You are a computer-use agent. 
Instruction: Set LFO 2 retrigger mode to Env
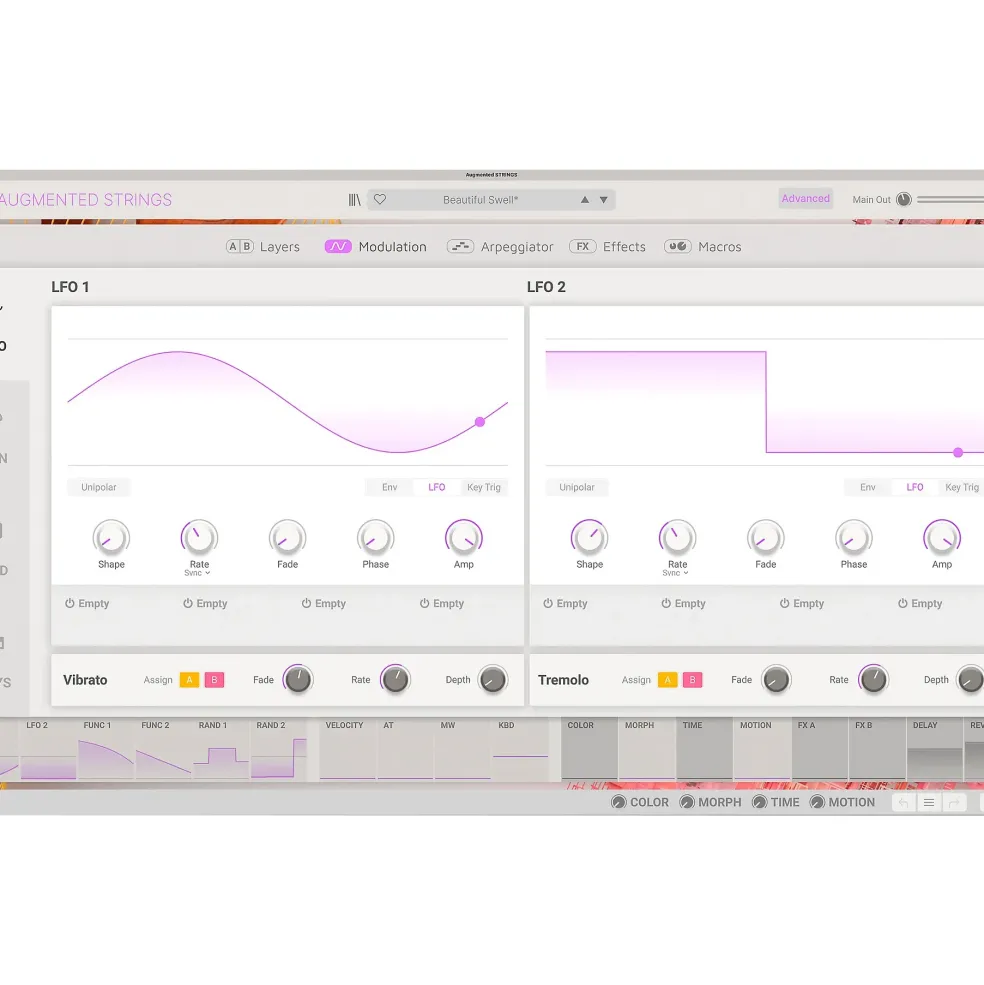pyautogui.click(x=868, y=487)
